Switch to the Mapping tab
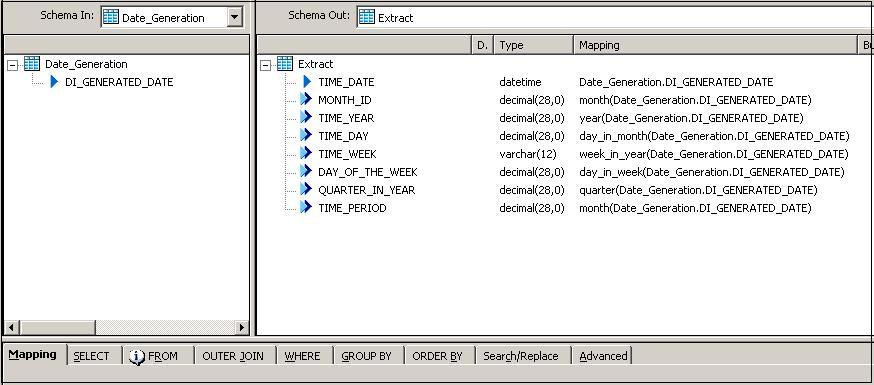This screenshot has height=385, width=874. (x=33, y=354)
